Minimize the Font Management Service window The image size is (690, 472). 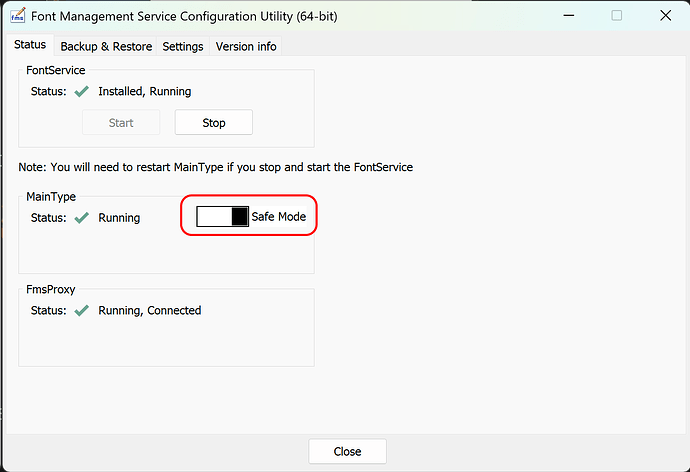569,16
